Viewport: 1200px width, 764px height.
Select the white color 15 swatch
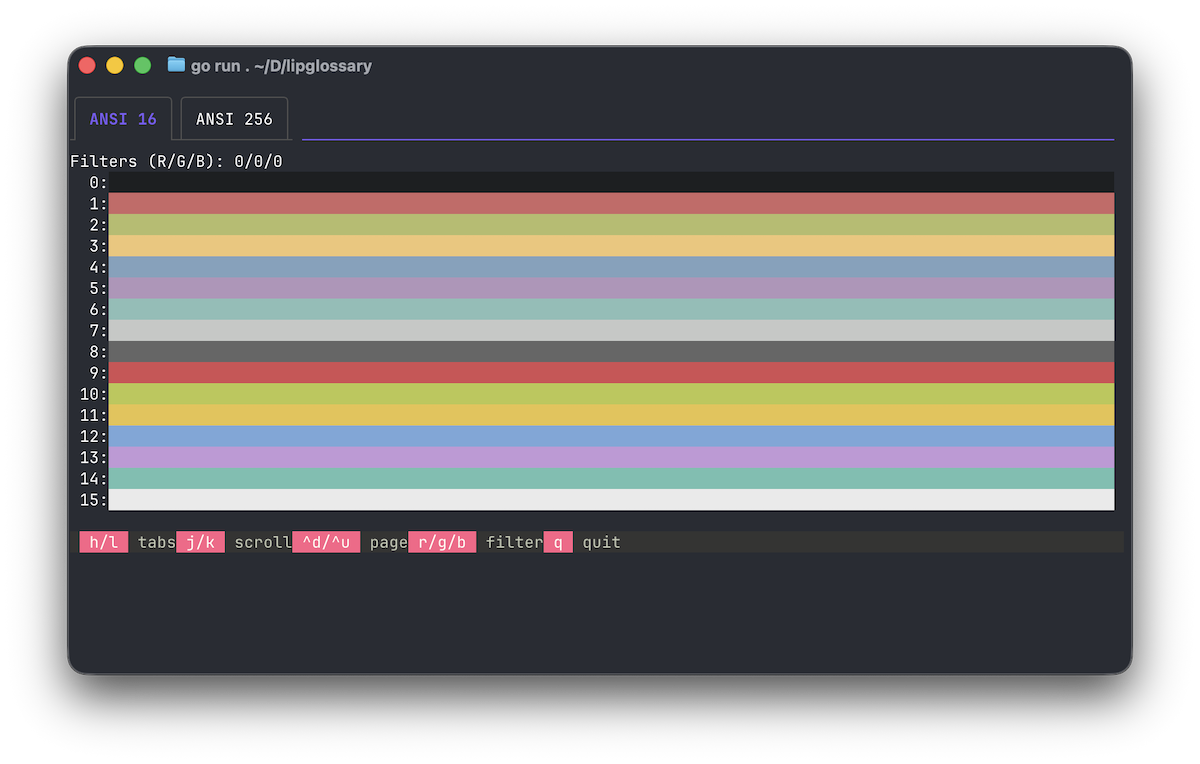[x=610, y=500]
